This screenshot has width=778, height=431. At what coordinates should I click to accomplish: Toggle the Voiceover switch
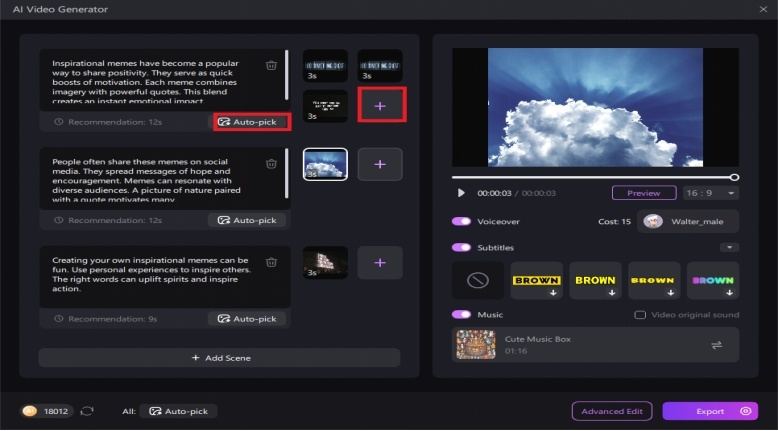click(461, 221)
